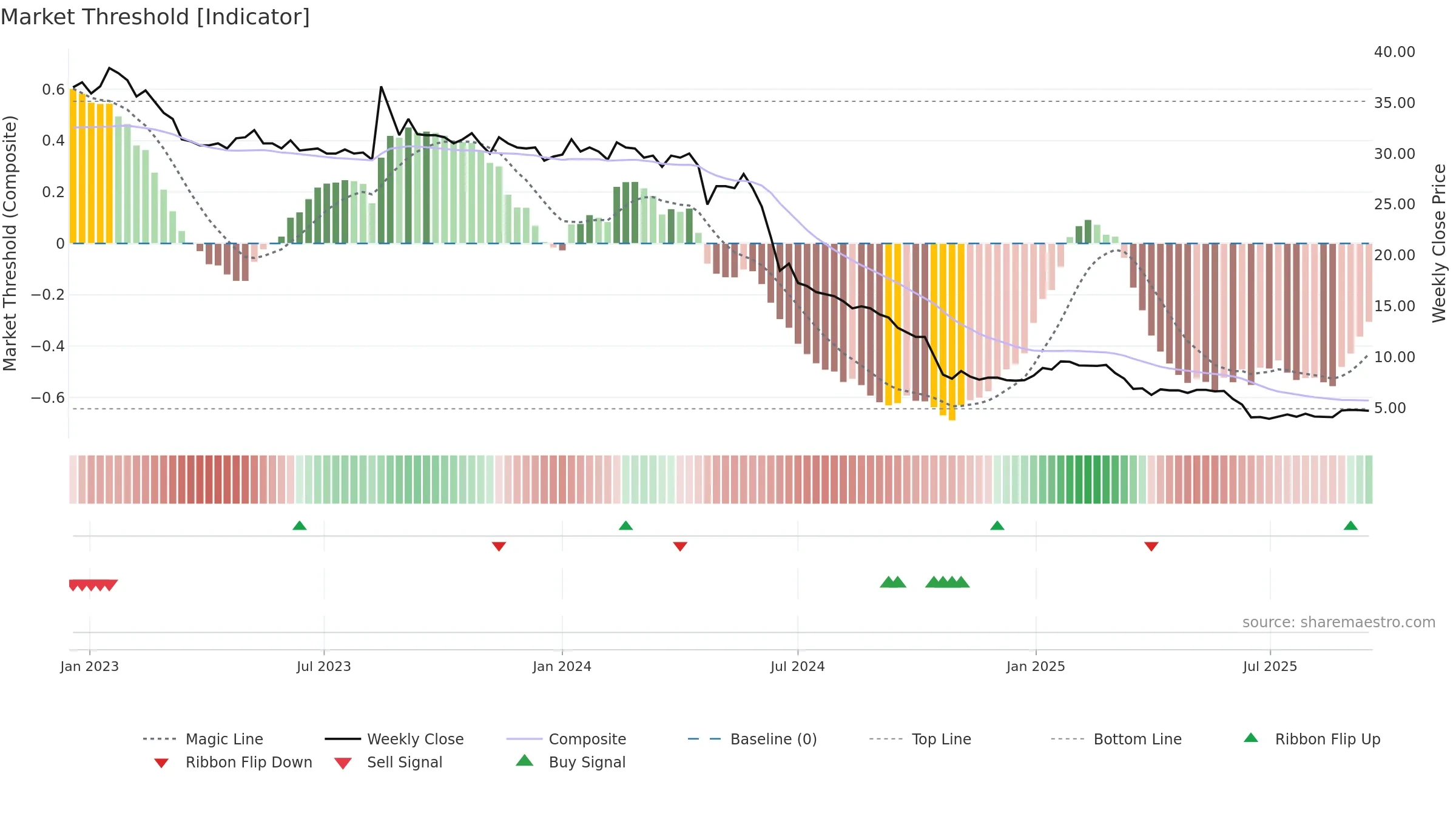Toggle the Magic Line legend entry
The height and width of the screenshot is (819, 1456).
tap(203, 739)
